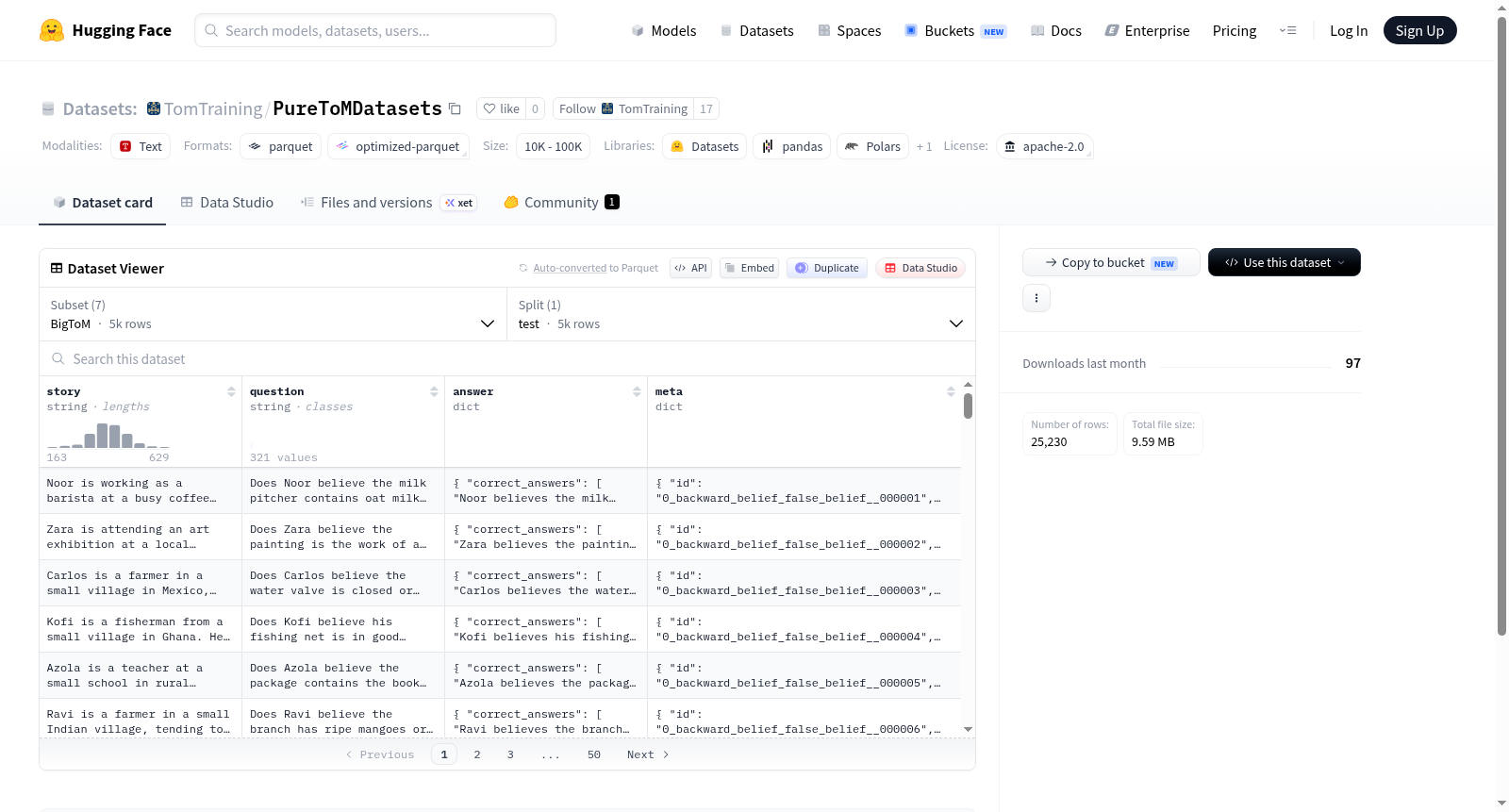Screen dimensions: 1509x812
Task: Open the Use this dataset dropdown
Action: (1285, 262)
